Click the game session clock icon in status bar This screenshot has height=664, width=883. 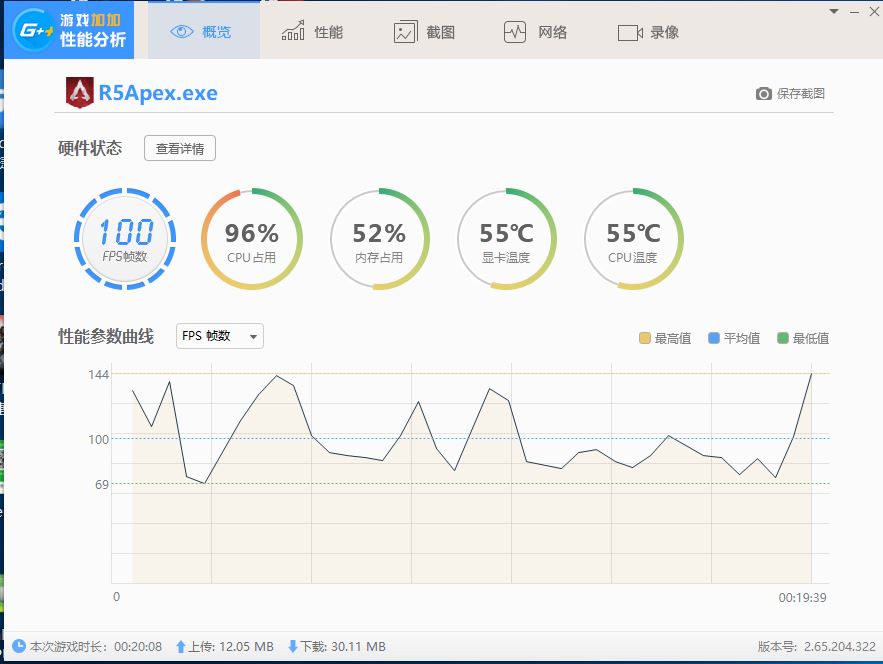click(x=17, y=646)
